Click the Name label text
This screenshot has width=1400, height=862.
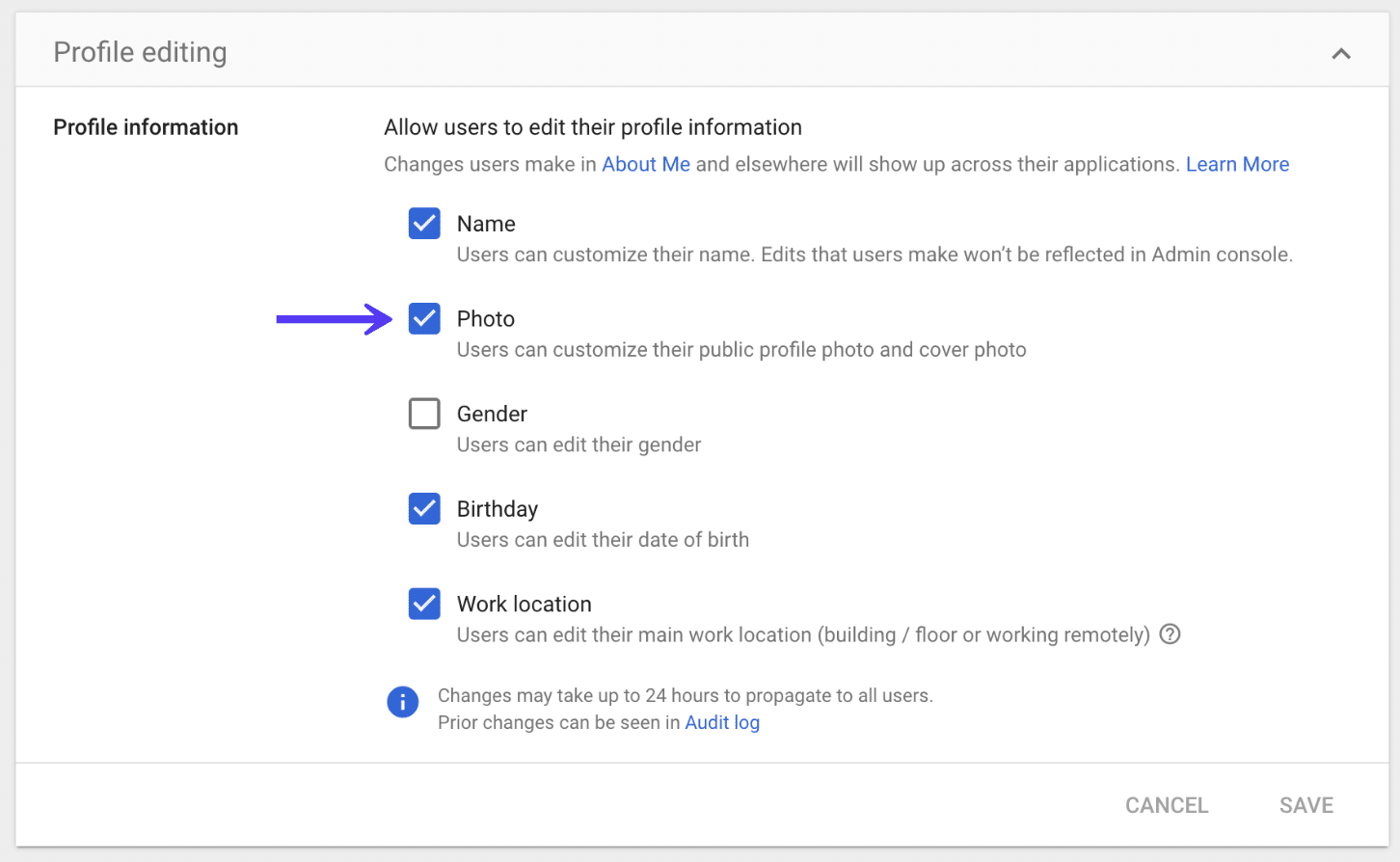point(485,223)
